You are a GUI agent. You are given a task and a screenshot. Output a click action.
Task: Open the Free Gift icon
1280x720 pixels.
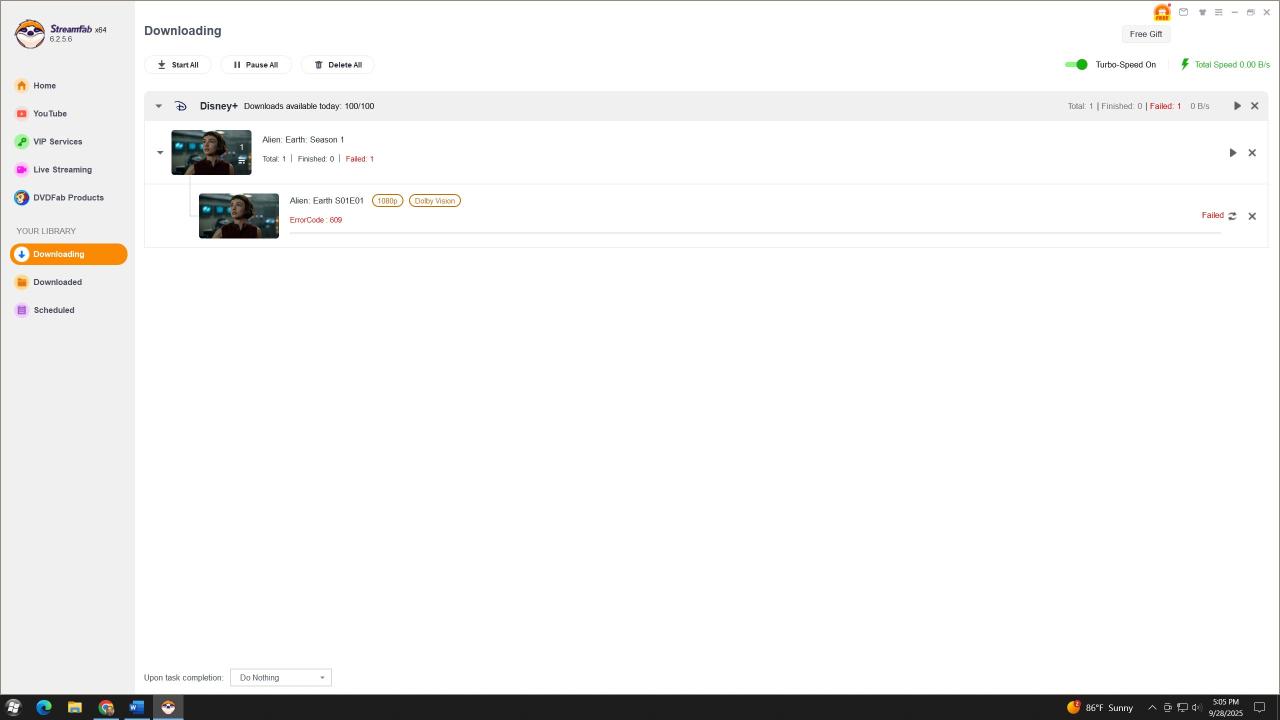coord(1162,12)
